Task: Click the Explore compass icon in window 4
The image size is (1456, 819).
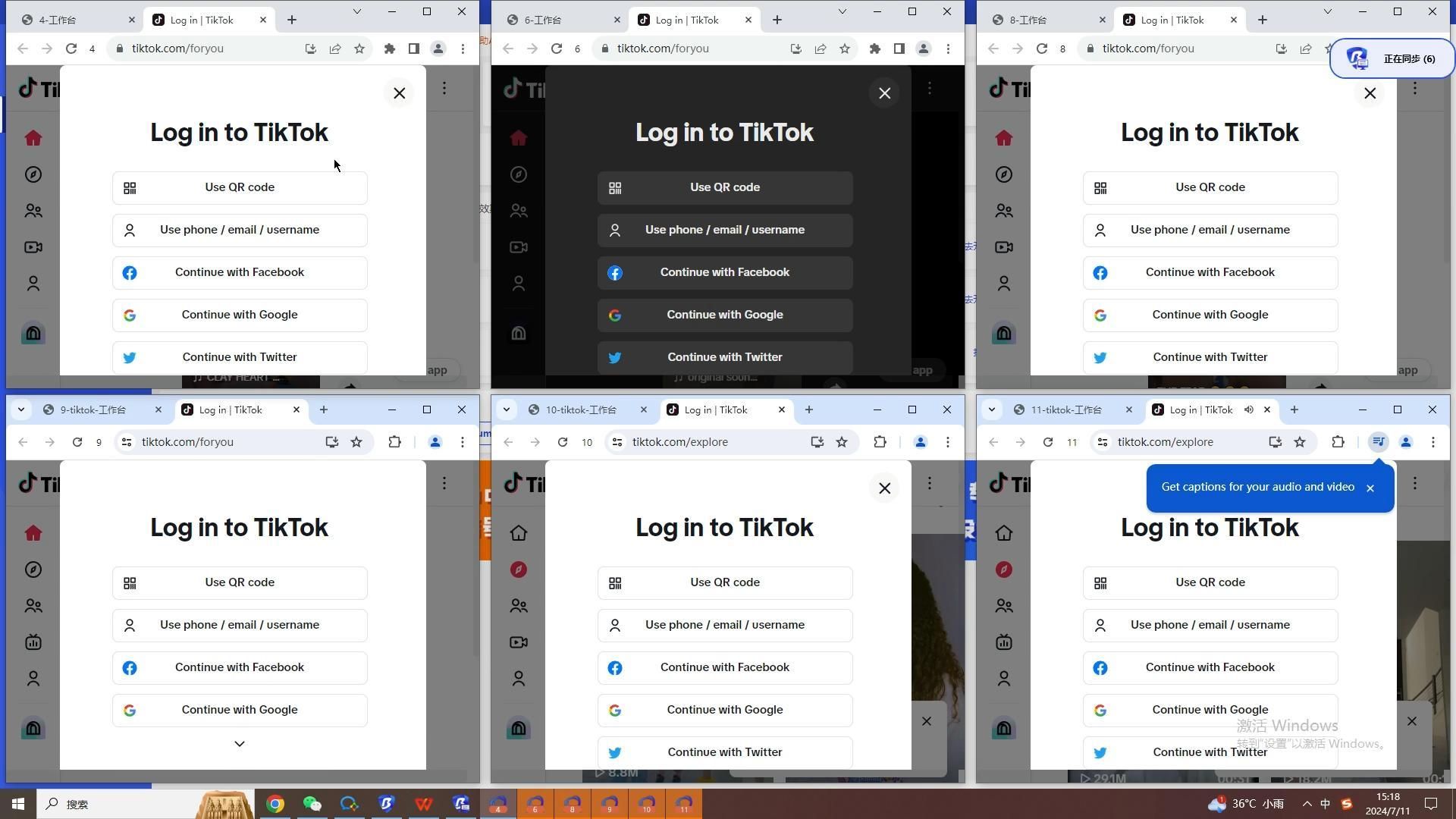Action: click(x=33, y=174)
